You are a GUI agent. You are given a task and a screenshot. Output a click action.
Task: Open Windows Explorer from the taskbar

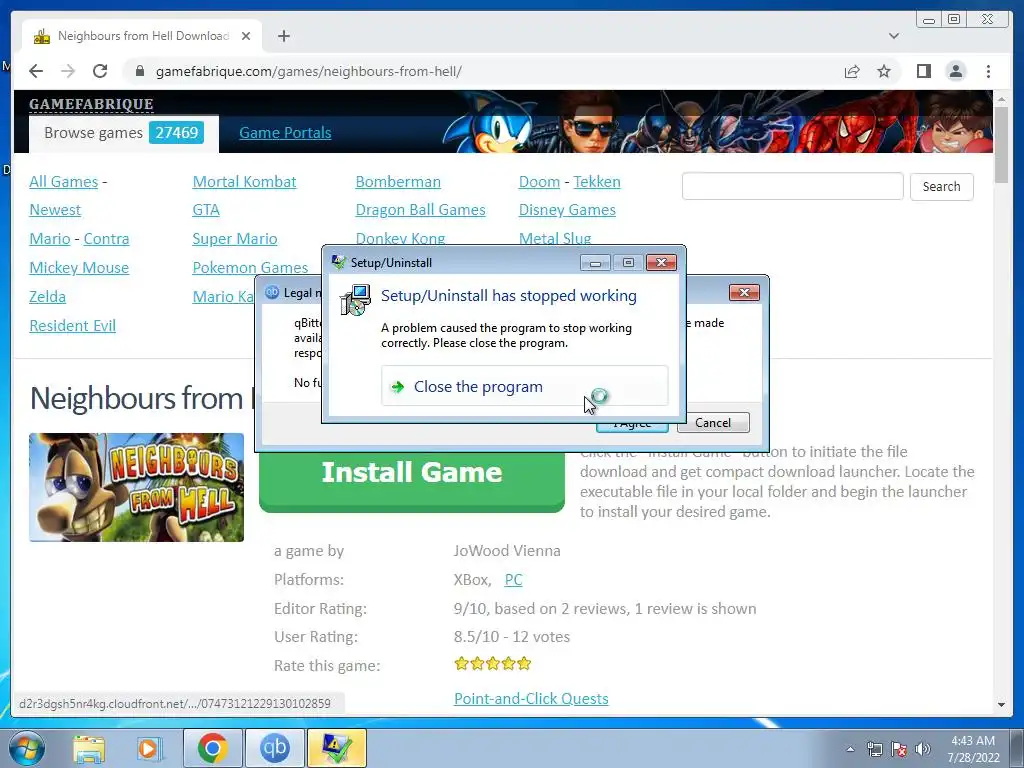tap(89, 748)
